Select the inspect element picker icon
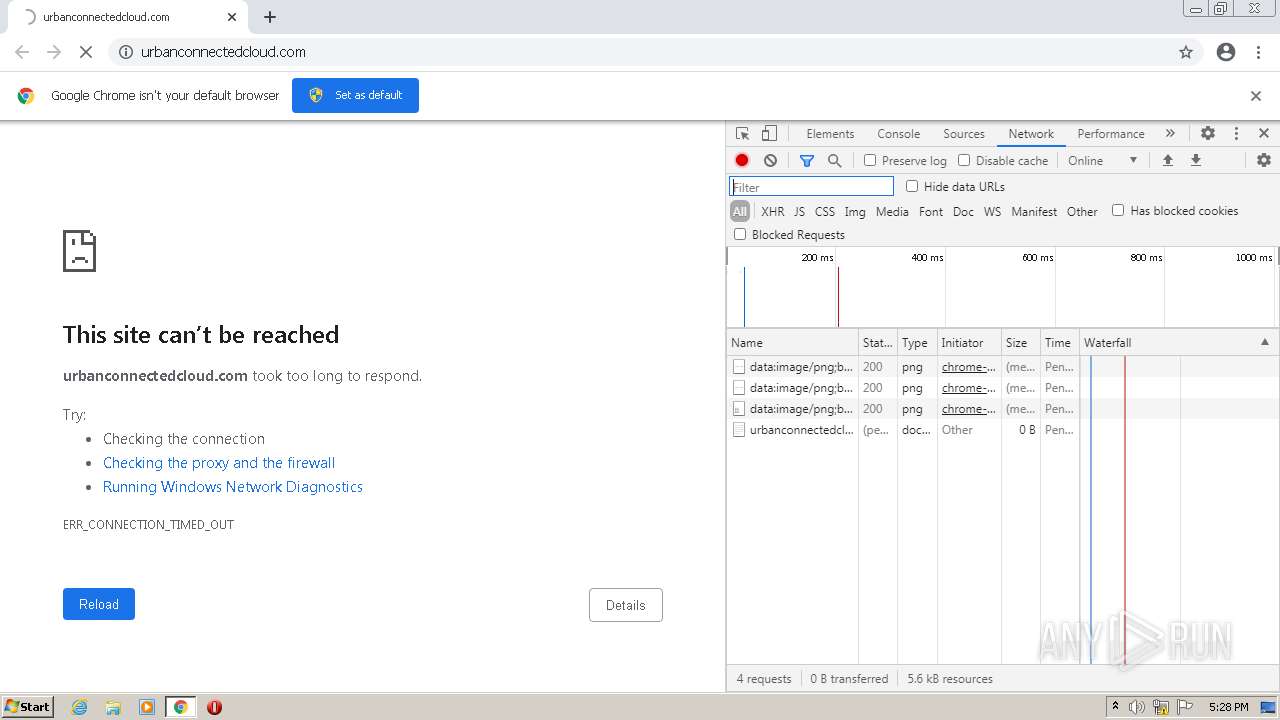The image size is (1280, 720). coord(742,133)
